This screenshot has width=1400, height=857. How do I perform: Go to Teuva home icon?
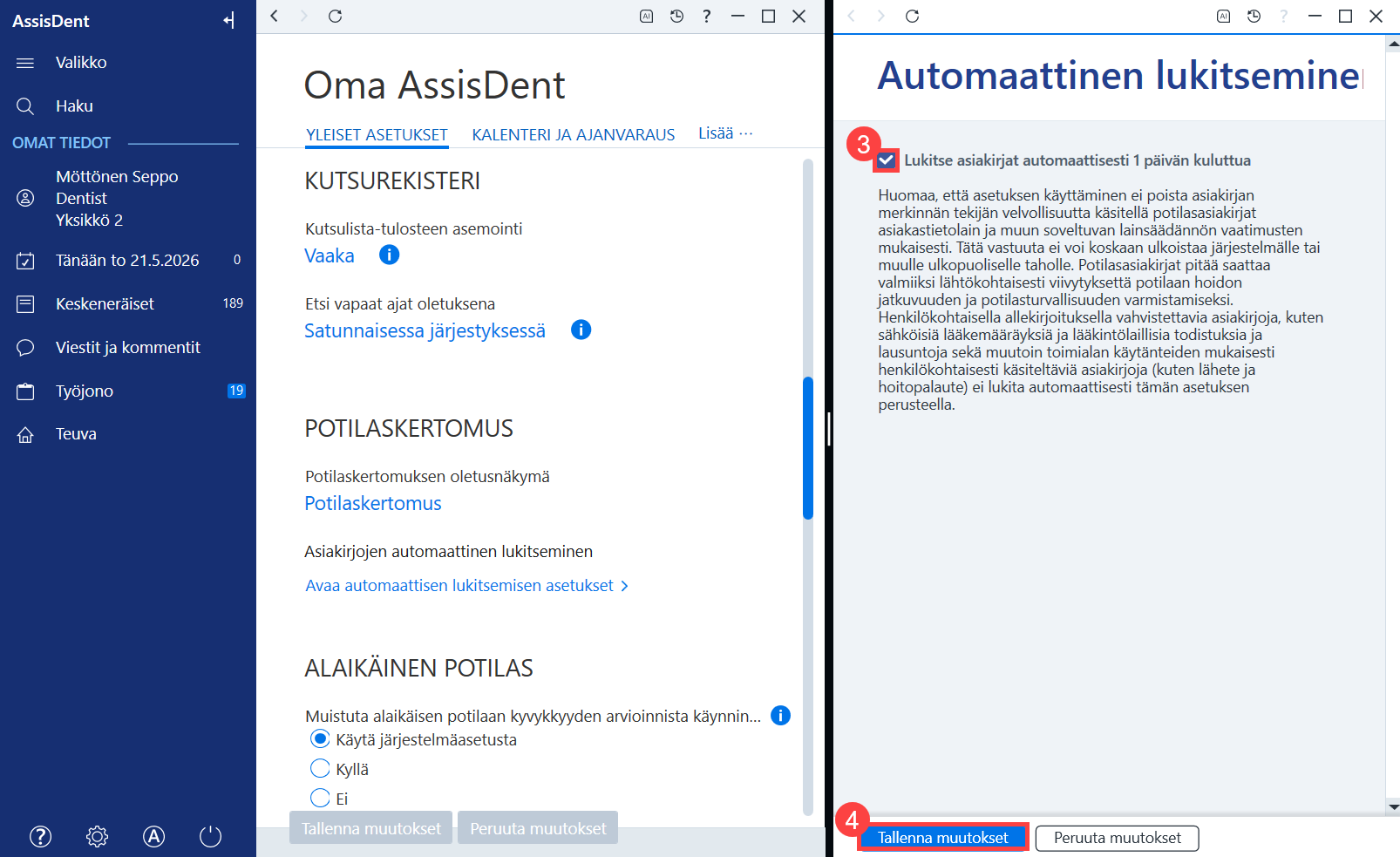25,434
